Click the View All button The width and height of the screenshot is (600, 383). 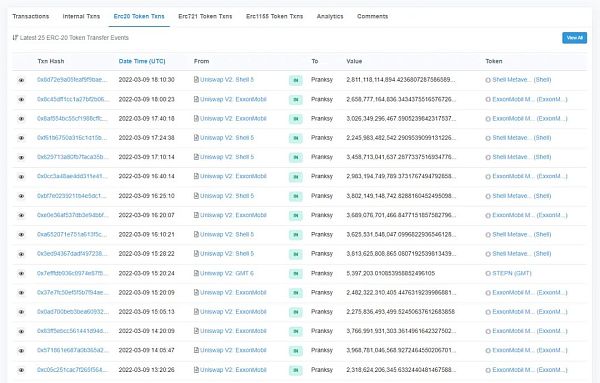(x=574, y=38)
